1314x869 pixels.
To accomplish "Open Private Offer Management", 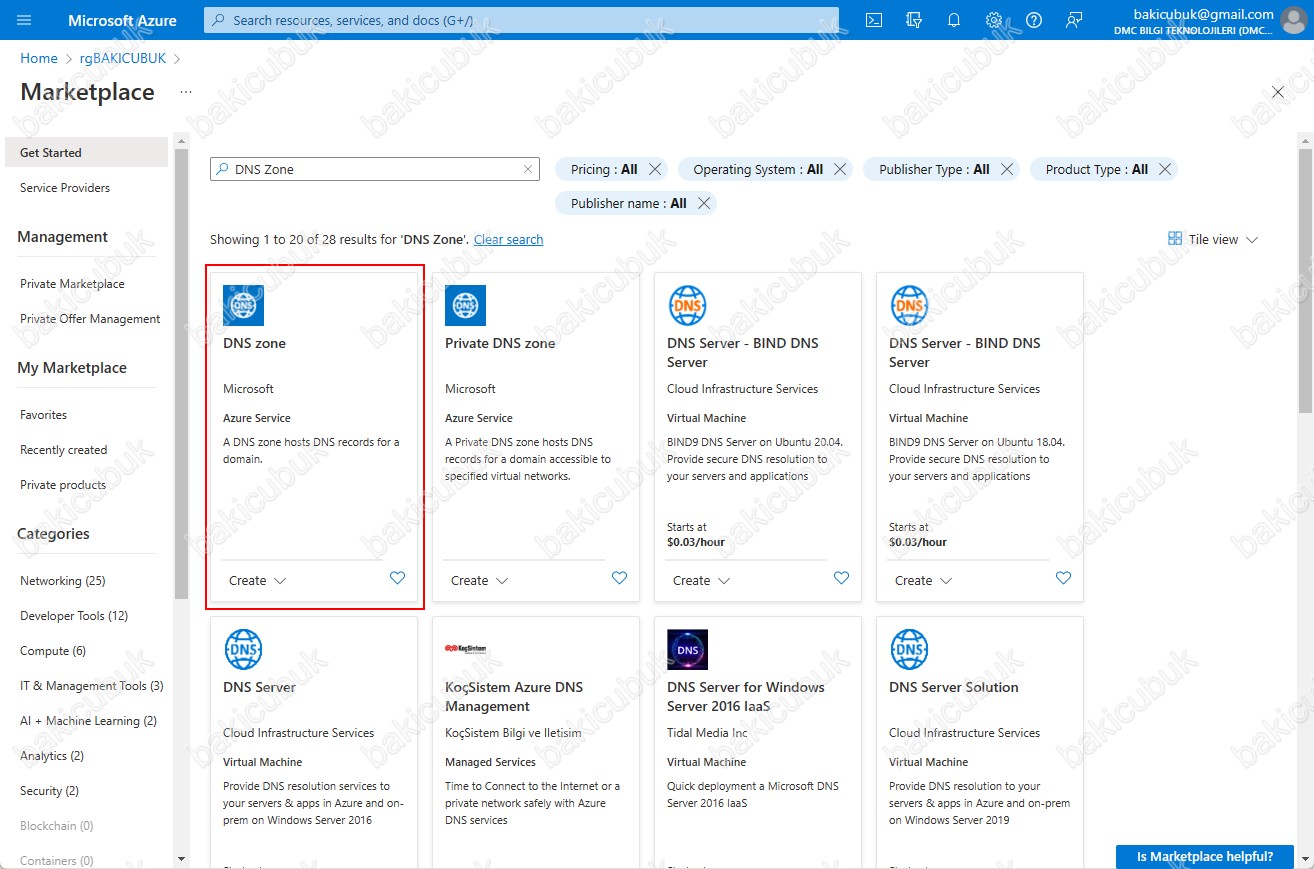I will click(90, 319).
